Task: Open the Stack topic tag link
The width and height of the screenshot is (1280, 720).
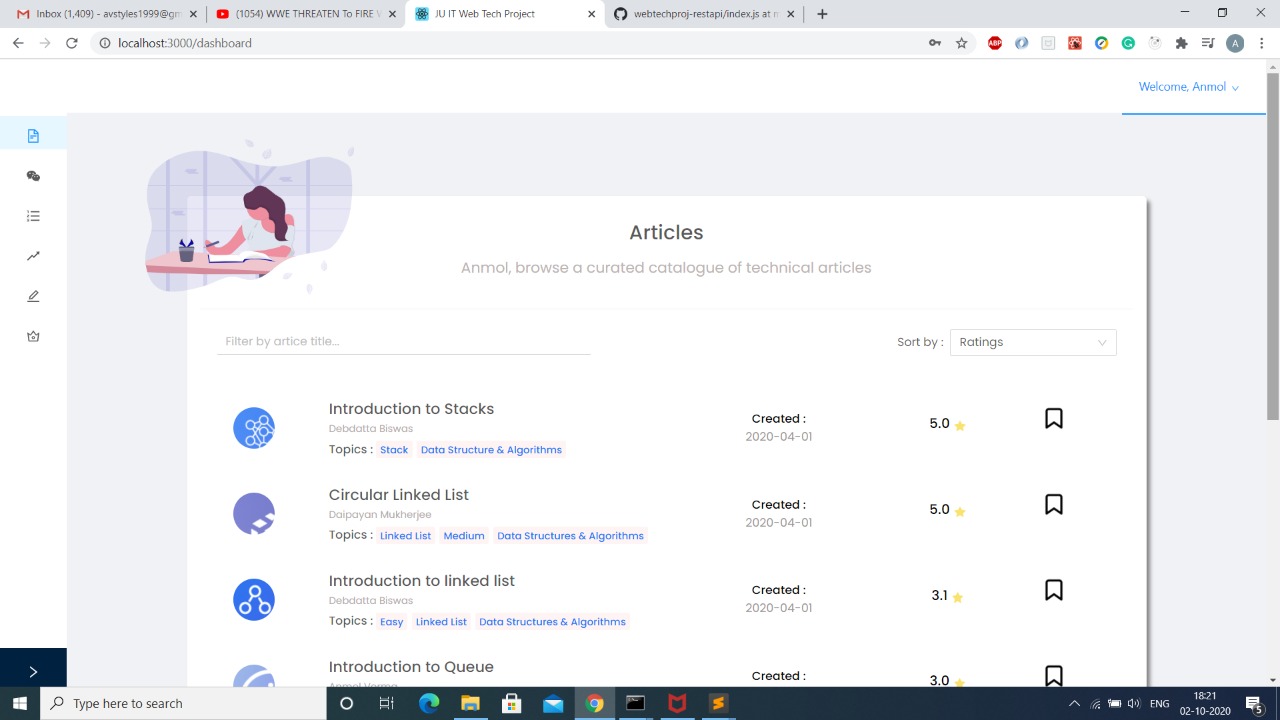Action: [x=393, y=449]
